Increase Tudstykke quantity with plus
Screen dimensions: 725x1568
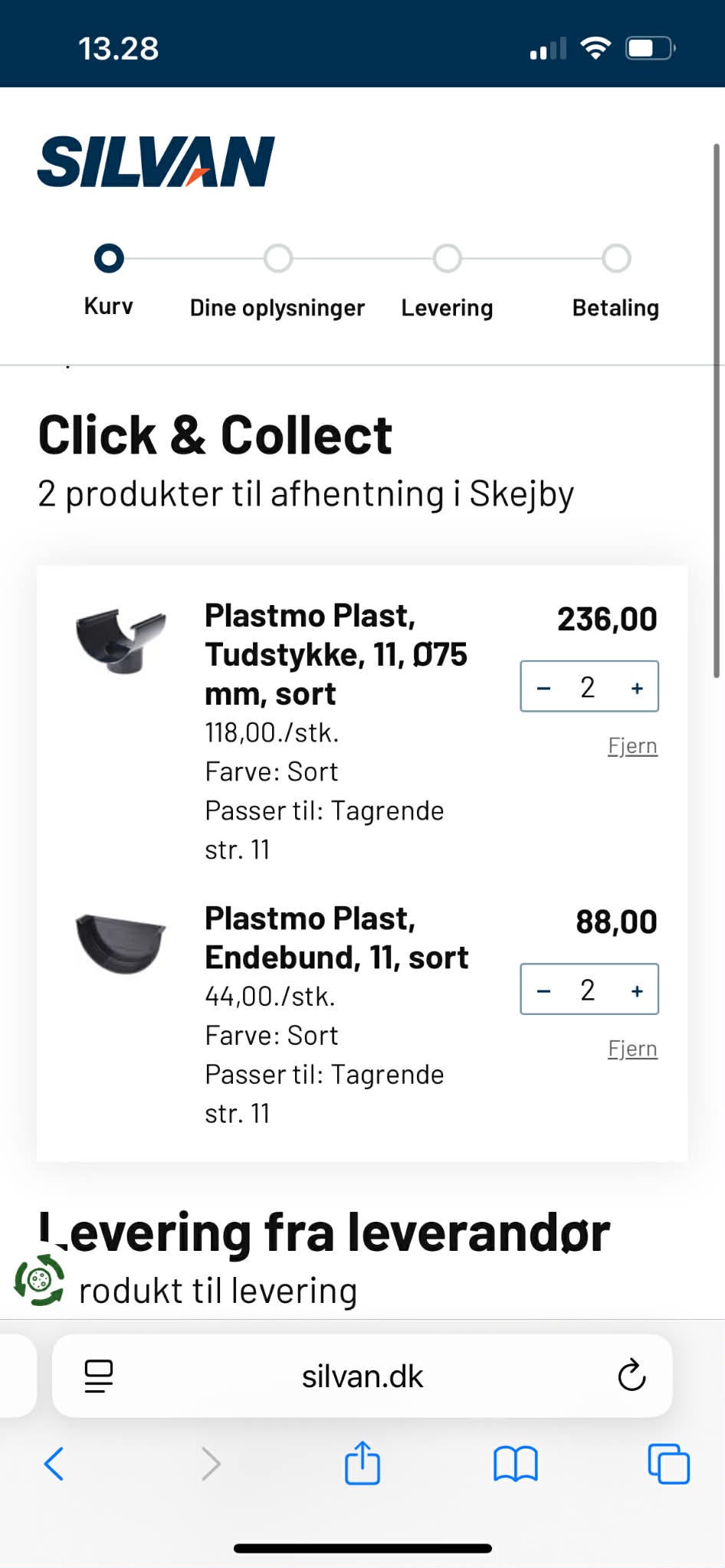(637, 688)
